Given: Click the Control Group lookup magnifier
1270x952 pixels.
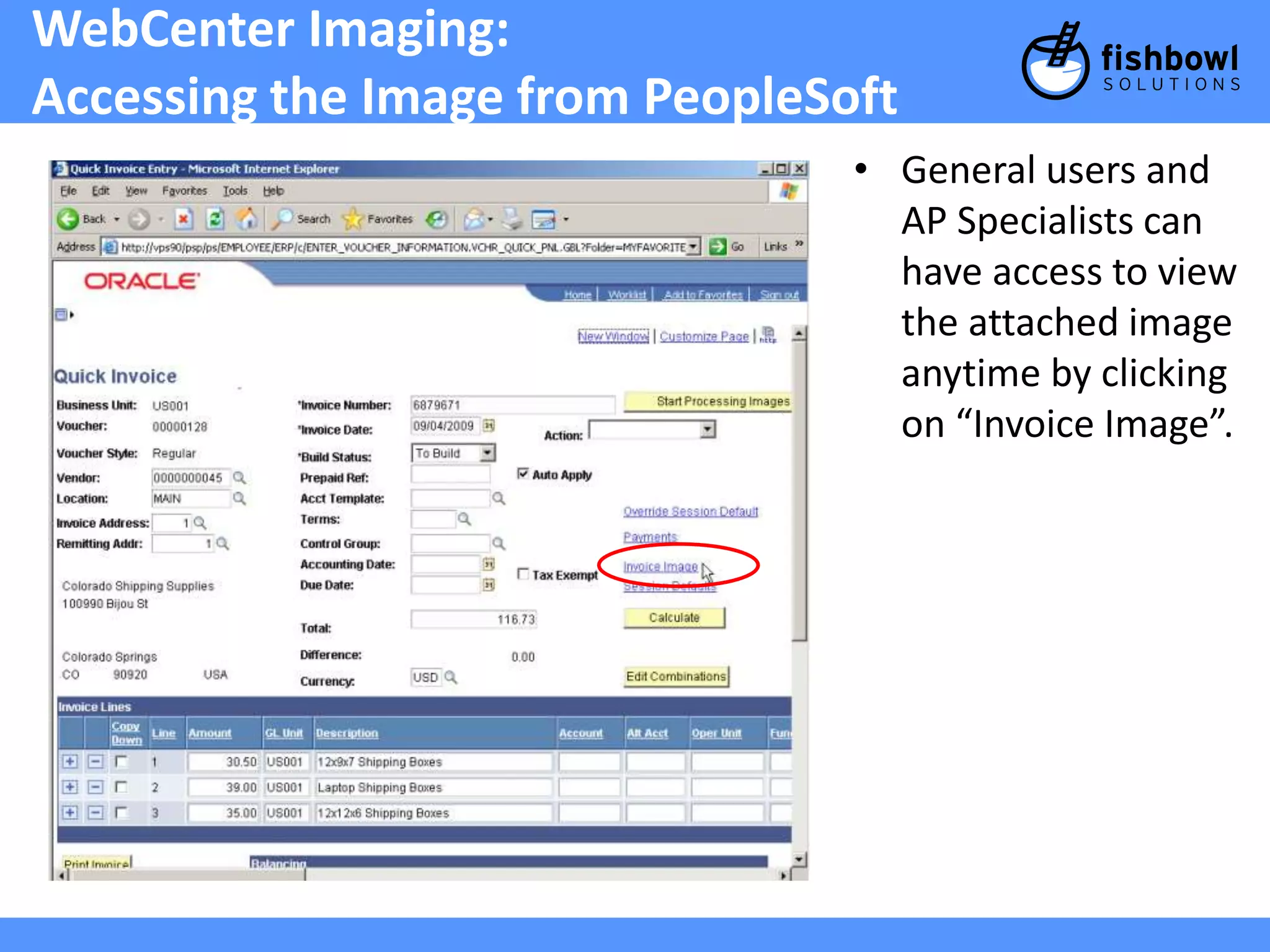Looking at the screenshot, I should 499,544.
